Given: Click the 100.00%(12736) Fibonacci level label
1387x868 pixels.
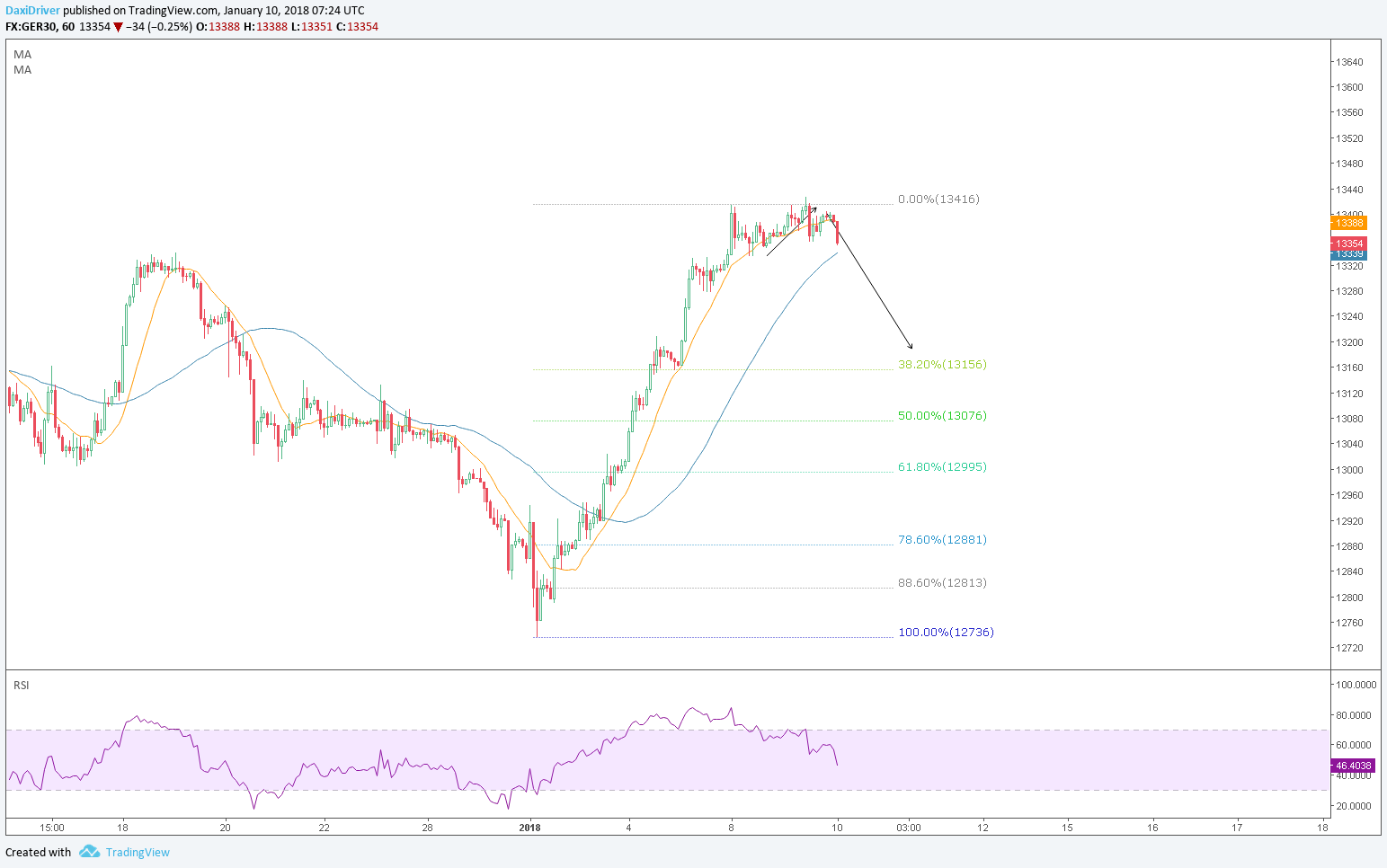Looking at the screenshot, I should click(946, 633).
